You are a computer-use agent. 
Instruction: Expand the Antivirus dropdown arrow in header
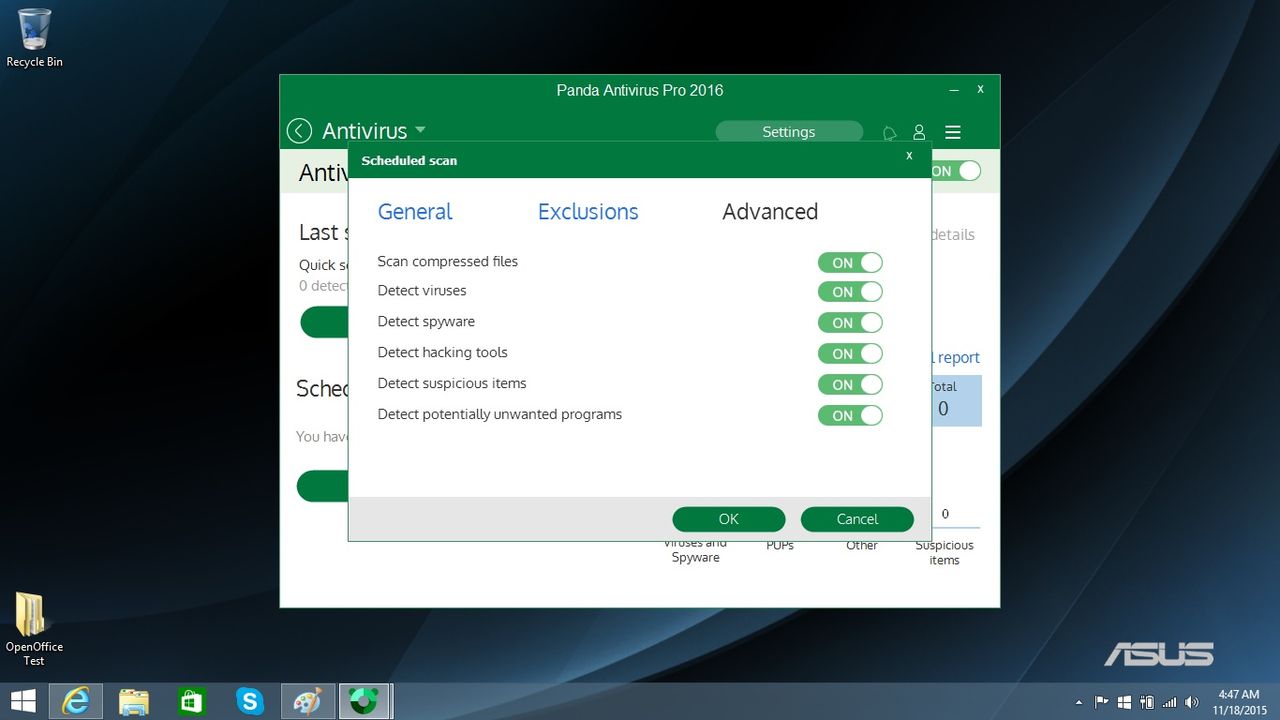click(420, 130)
